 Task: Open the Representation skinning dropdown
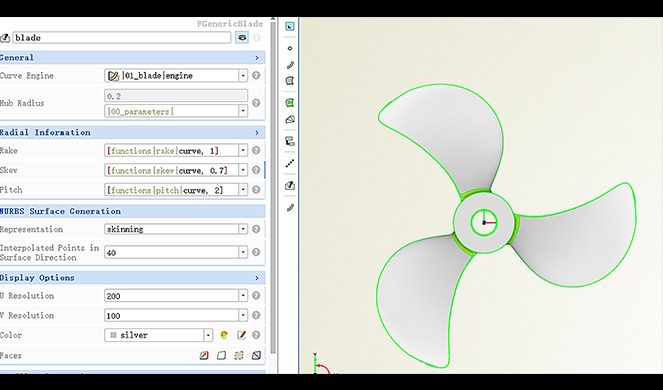243,229
